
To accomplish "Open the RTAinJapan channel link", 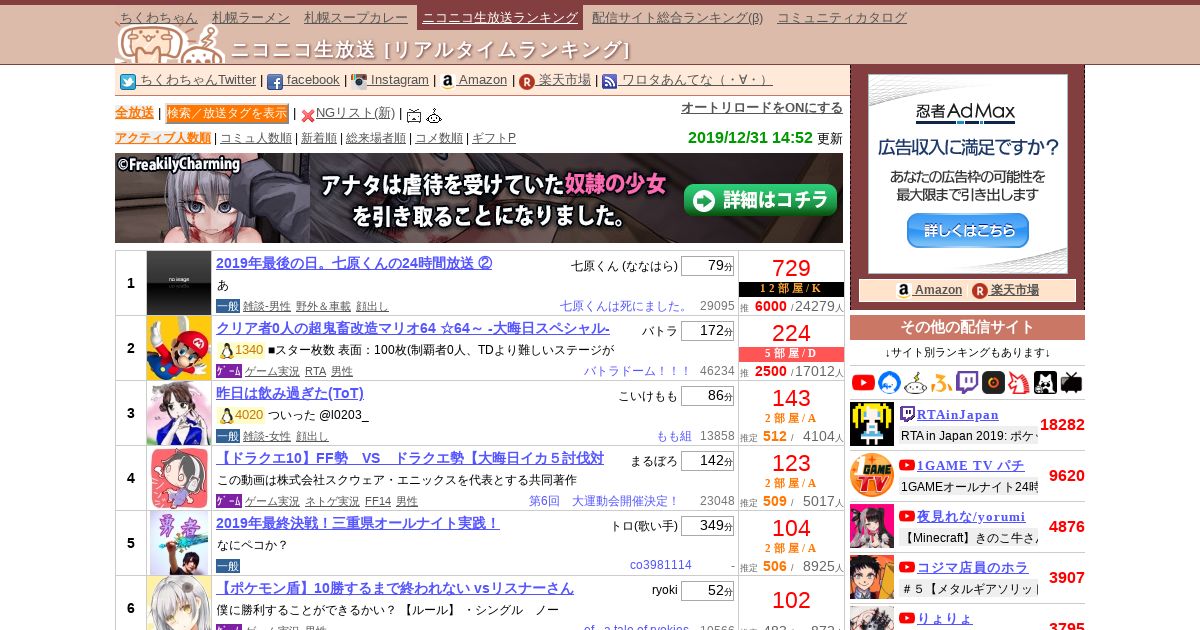I will coord(958,414).
